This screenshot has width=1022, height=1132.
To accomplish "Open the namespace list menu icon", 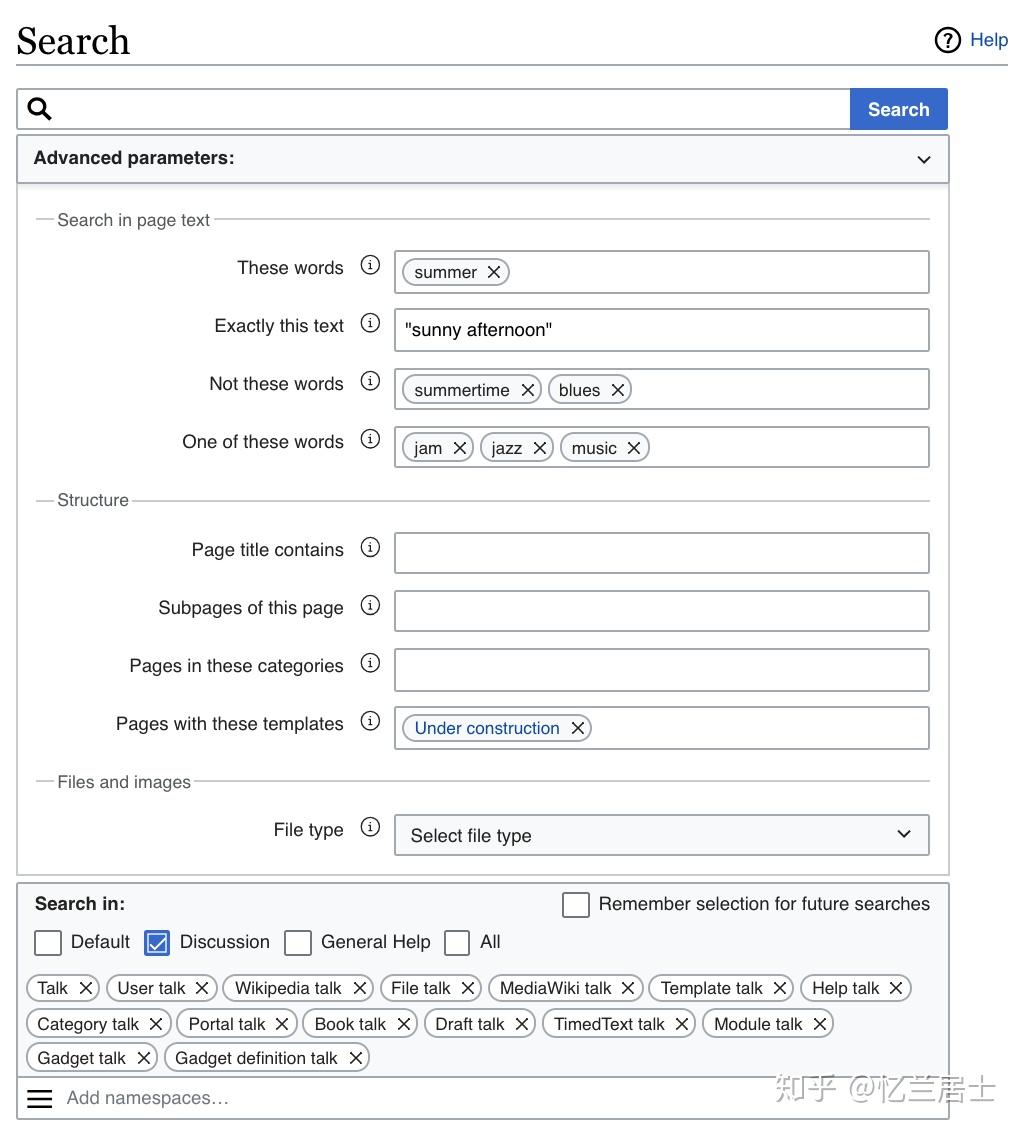I will pos(40,1098).
